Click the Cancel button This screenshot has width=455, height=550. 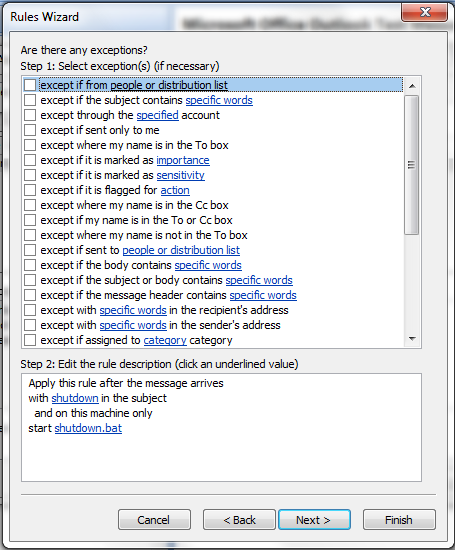pos(154,519)
